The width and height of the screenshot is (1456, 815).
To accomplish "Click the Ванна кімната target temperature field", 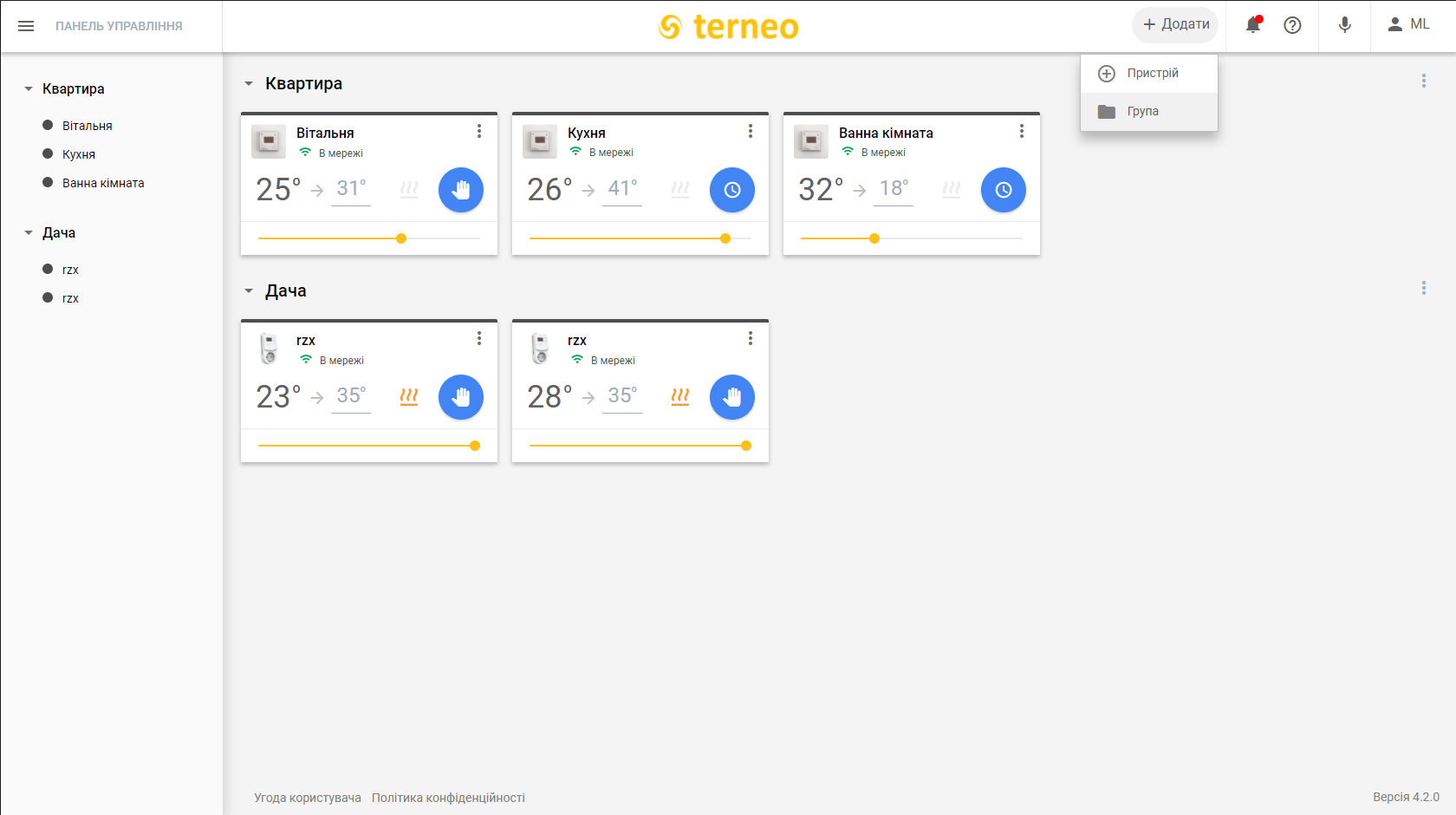I will pos(894,189).
